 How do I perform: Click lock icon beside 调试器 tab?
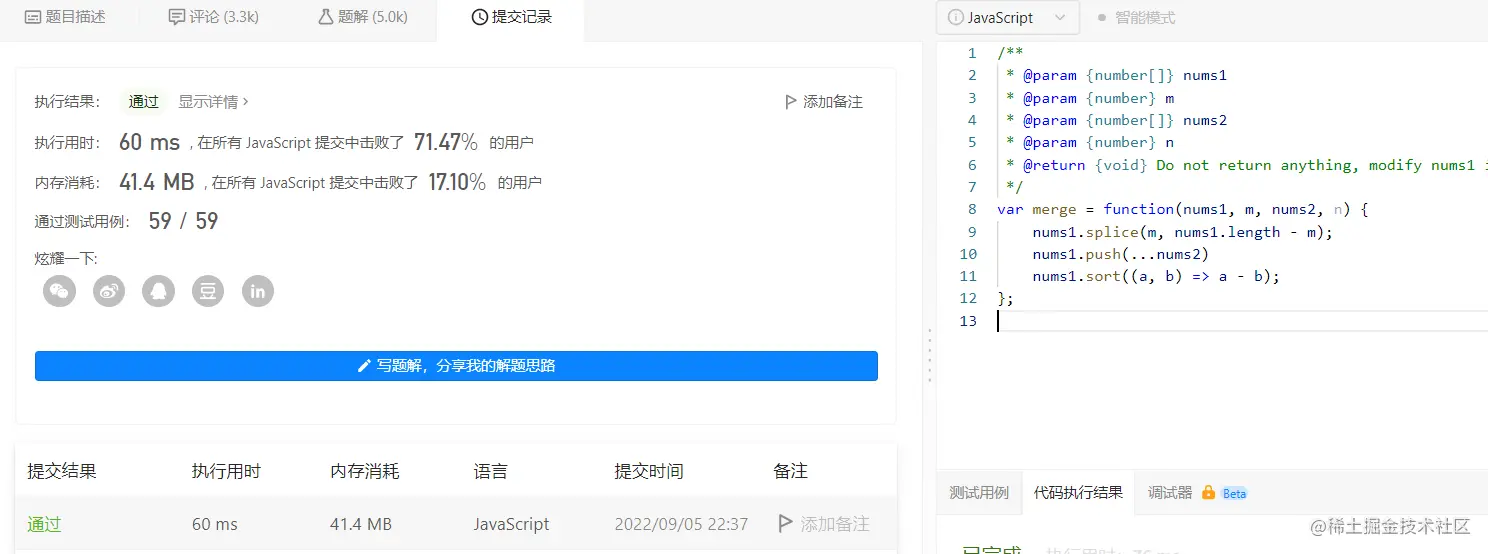1208,493
